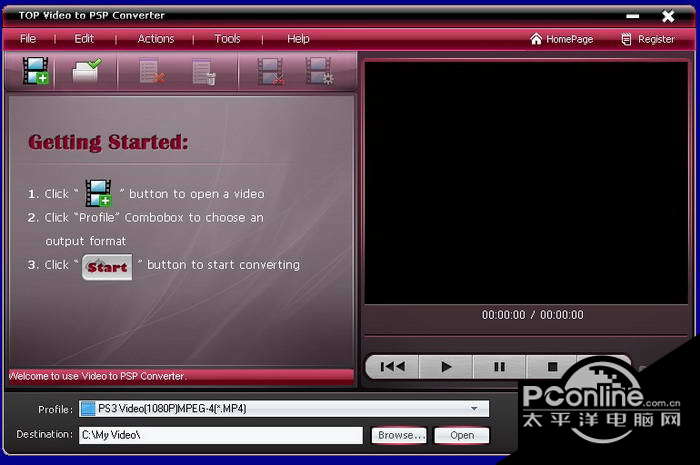Select the PS3 Video(1080P)MPEG-4 profile field
Viewport: 700px width, 465px height.
[283, 408]
